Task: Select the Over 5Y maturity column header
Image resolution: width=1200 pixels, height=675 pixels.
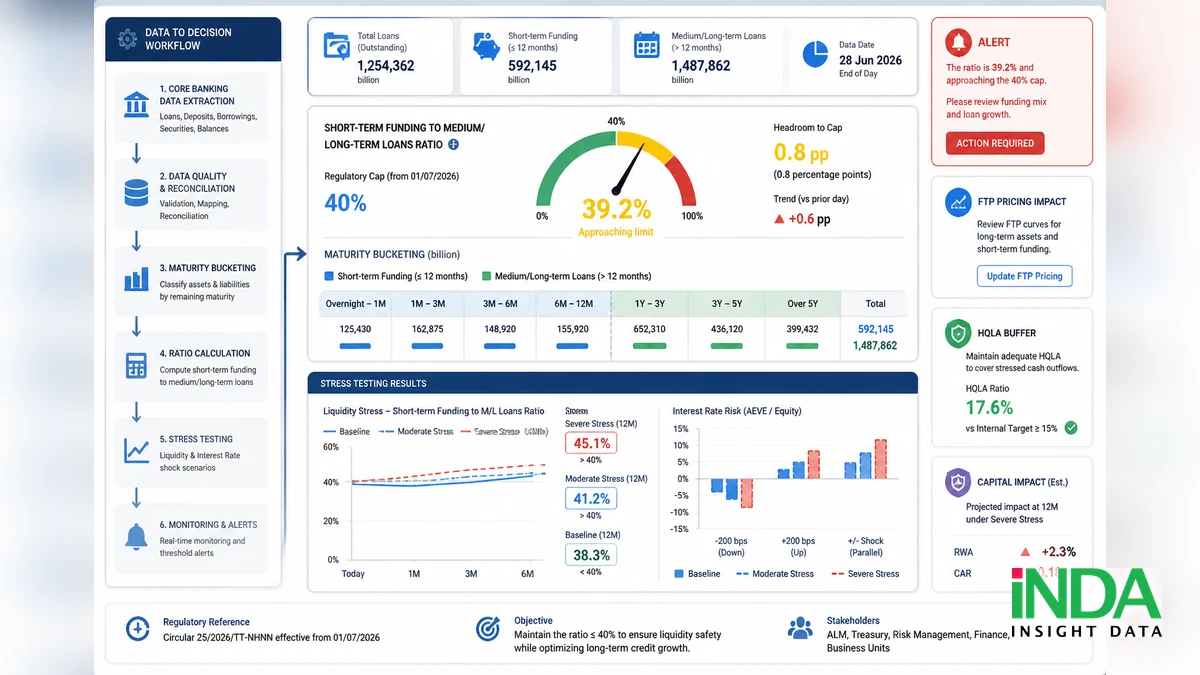Action: click(802, 304)
